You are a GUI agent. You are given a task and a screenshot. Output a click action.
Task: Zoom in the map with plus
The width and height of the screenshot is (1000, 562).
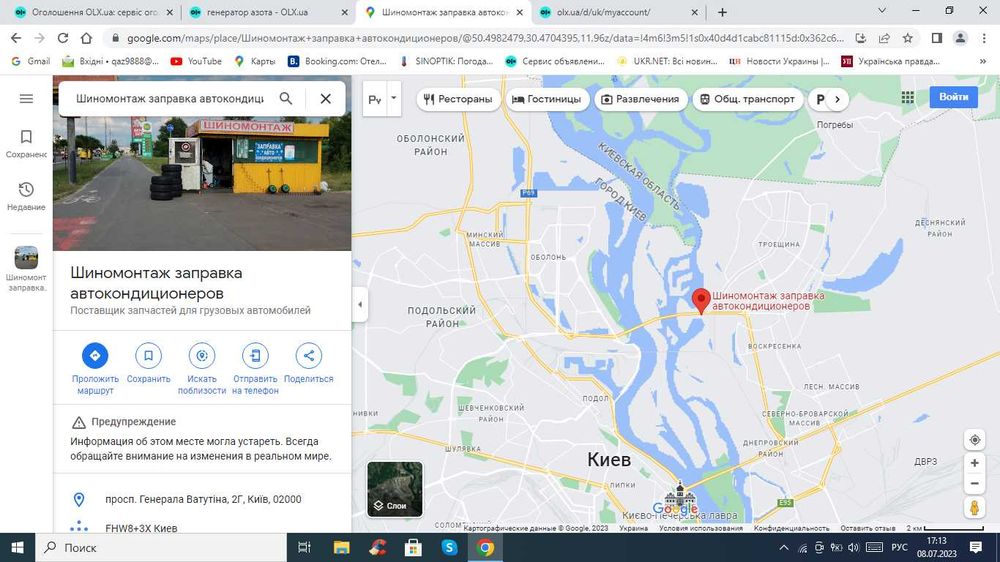(x=974, y=463)
